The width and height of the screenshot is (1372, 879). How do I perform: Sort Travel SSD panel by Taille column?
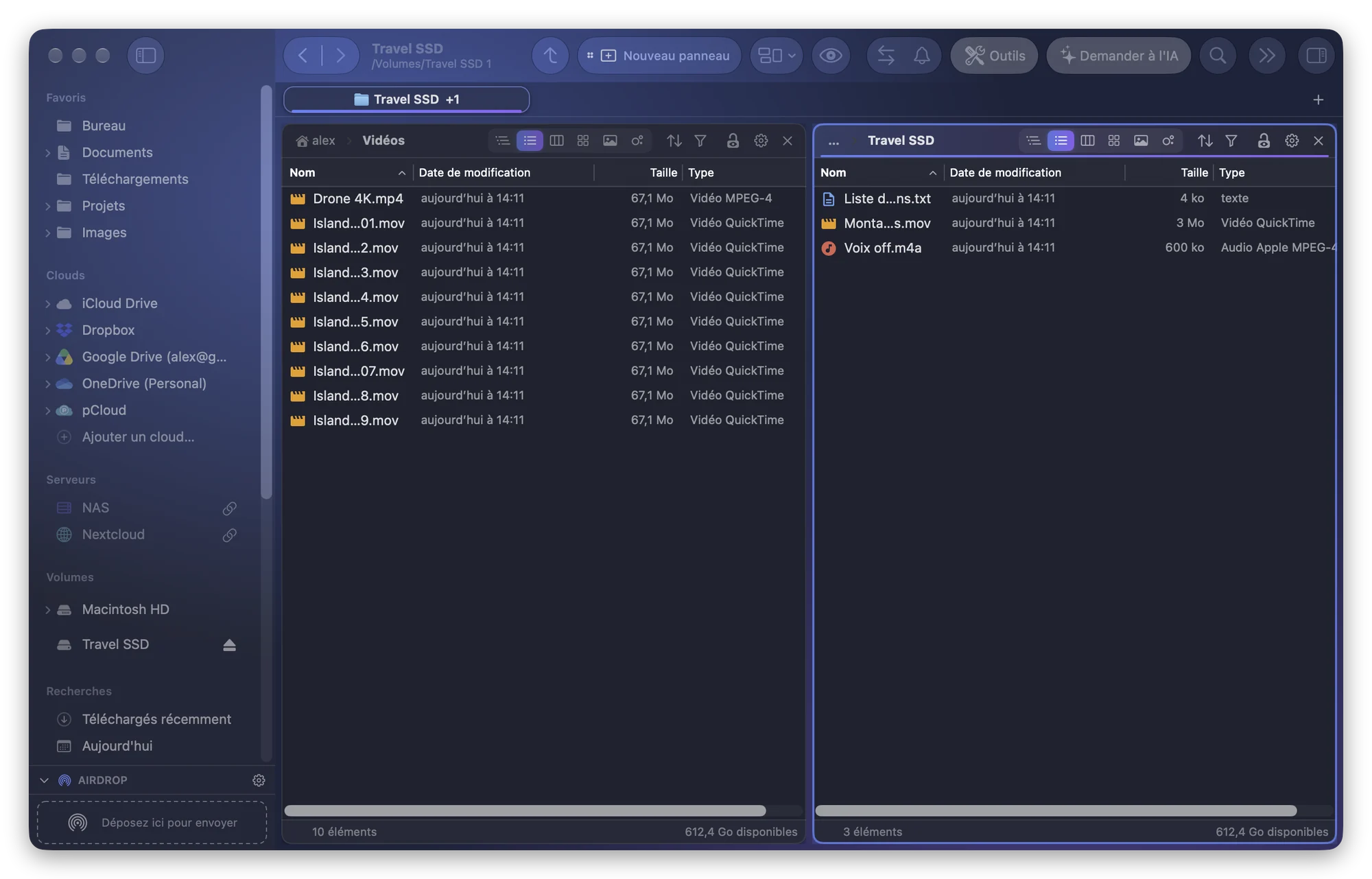tap(1170, 173)
